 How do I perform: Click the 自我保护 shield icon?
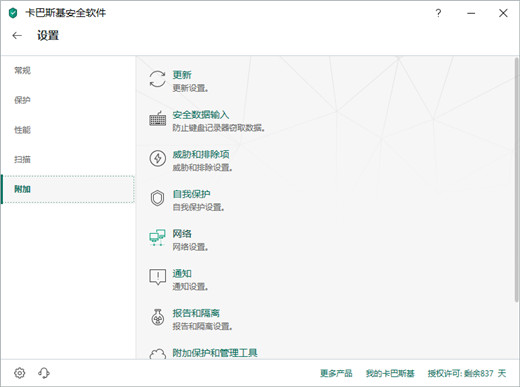tap(157, 198)
